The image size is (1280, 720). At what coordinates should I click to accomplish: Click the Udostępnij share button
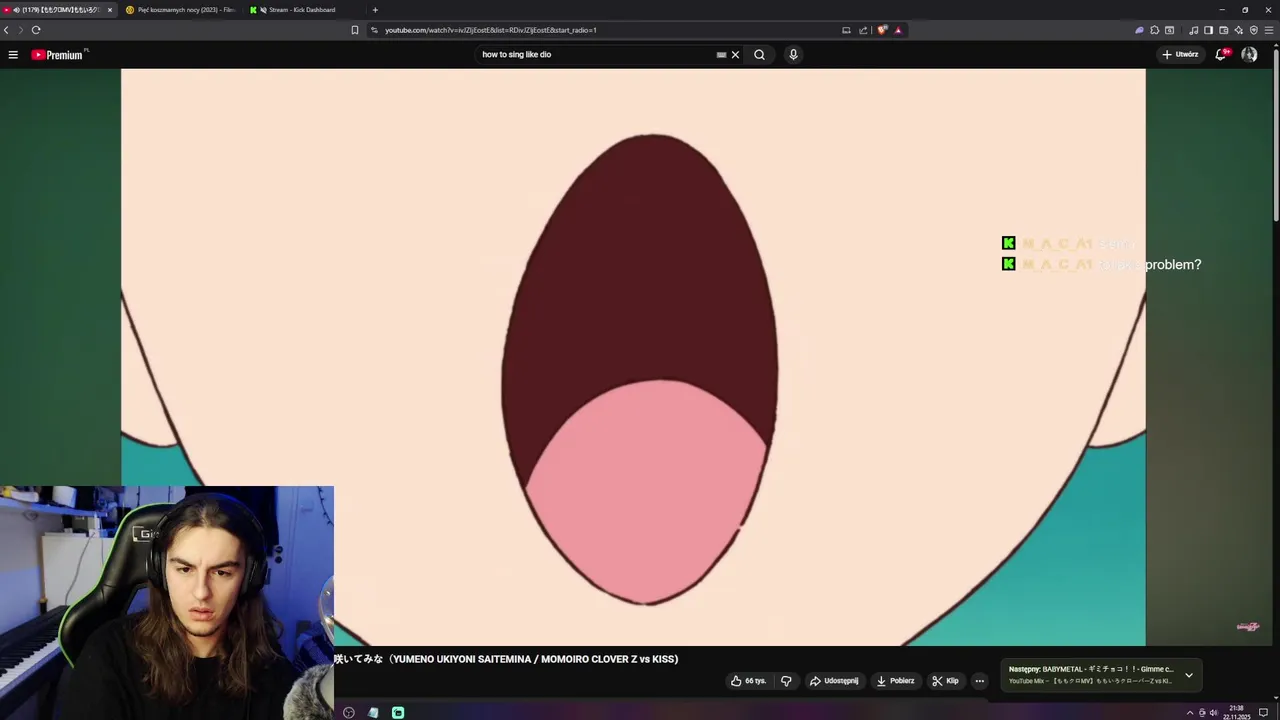[x=834, y=681]
